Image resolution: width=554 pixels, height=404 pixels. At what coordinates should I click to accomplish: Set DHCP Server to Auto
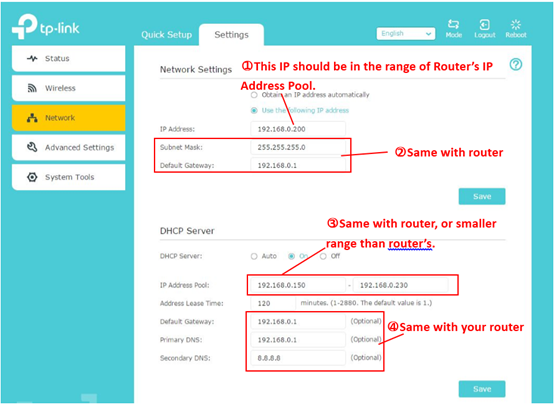click(x=254, y=256)
